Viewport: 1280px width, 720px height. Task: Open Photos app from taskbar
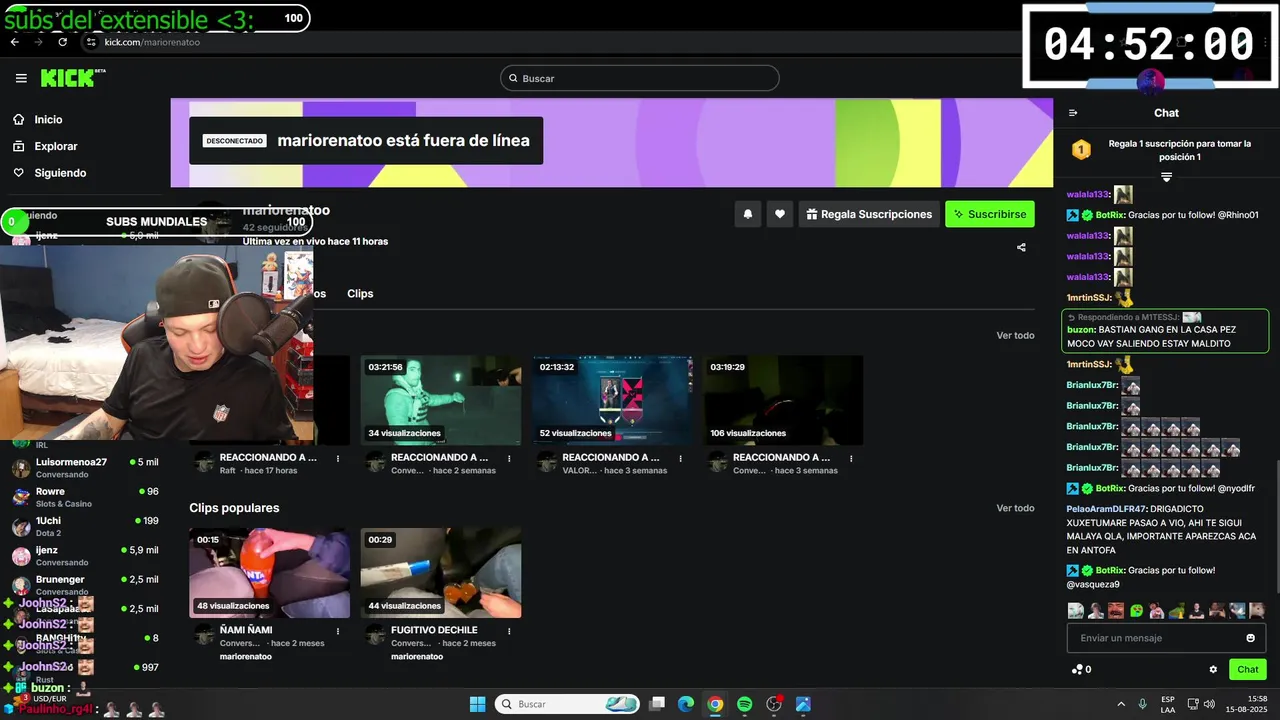click(x=803, y=704)
